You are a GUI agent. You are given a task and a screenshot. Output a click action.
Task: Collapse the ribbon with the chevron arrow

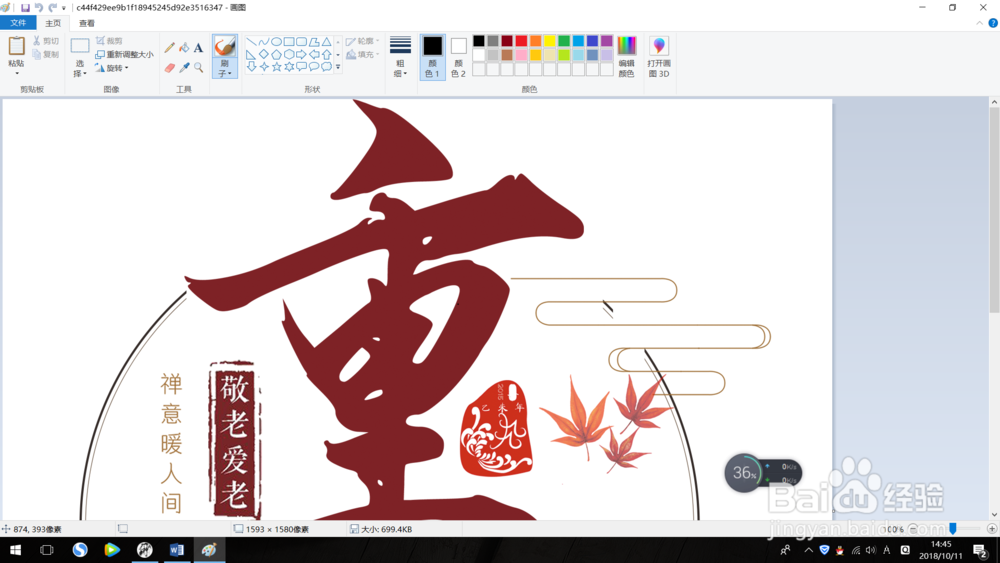coord(980,23)
